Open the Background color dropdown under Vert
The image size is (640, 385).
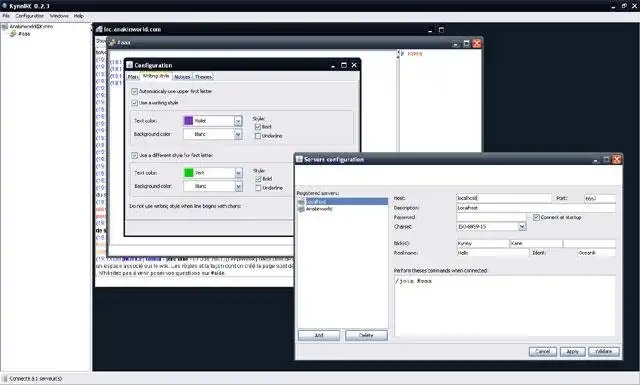pos(238,187)
